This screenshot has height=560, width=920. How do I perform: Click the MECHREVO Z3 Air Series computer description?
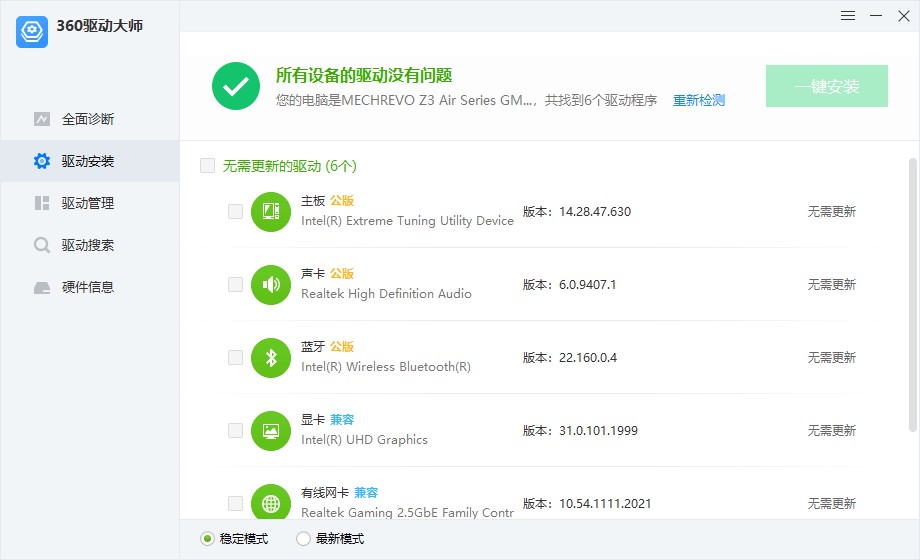pyautogui.click(x=466, y=100)
